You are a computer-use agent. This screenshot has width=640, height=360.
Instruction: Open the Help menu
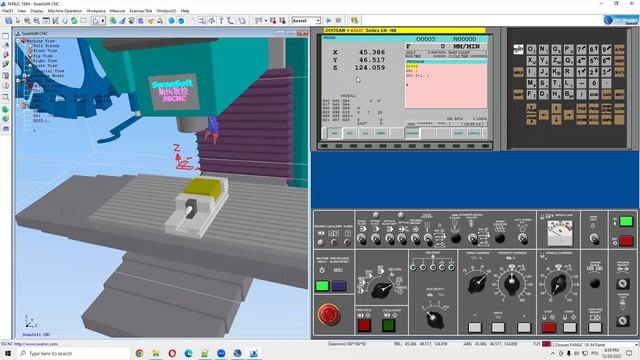185,11
